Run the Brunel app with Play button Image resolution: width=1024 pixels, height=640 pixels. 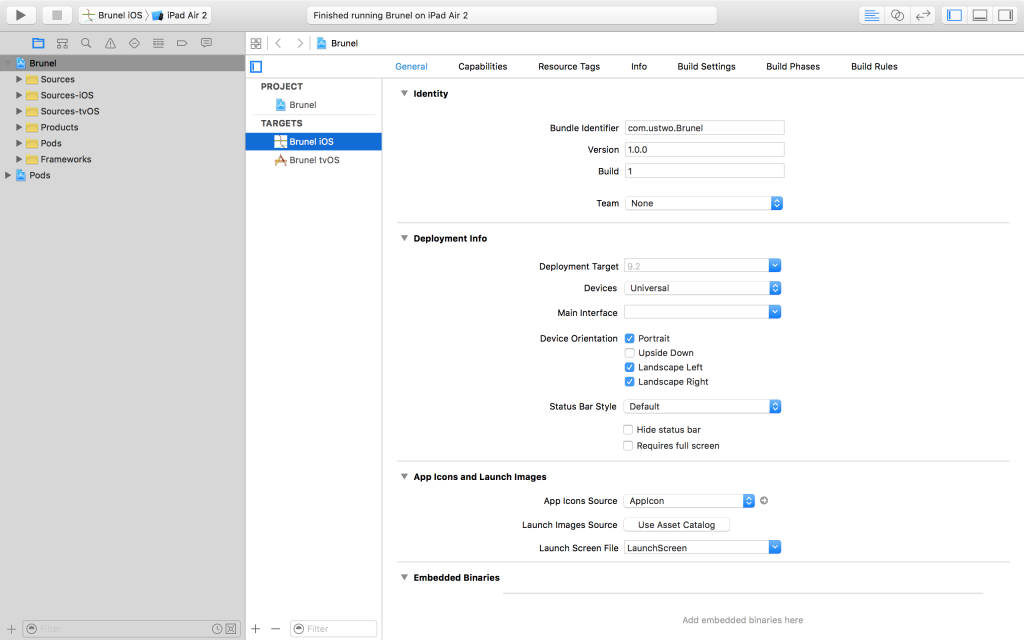coord(20,15)
